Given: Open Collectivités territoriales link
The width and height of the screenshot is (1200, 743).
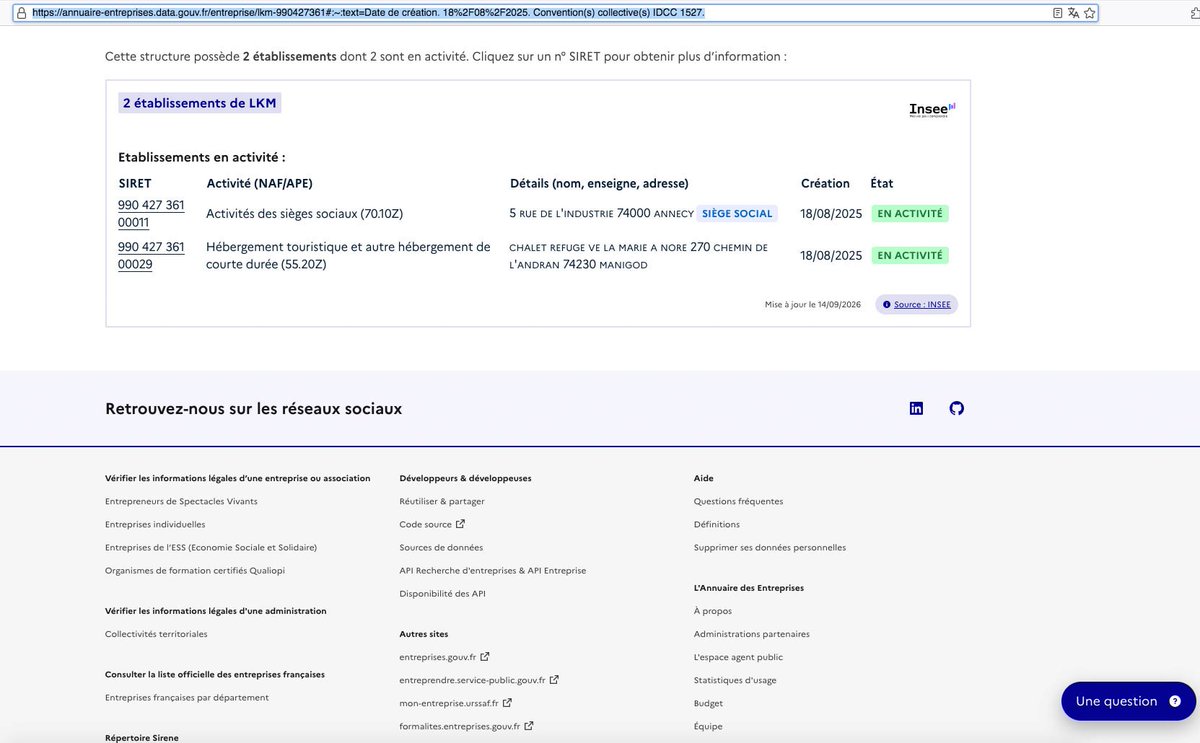Looking at the screenshot, I should 156,634.
